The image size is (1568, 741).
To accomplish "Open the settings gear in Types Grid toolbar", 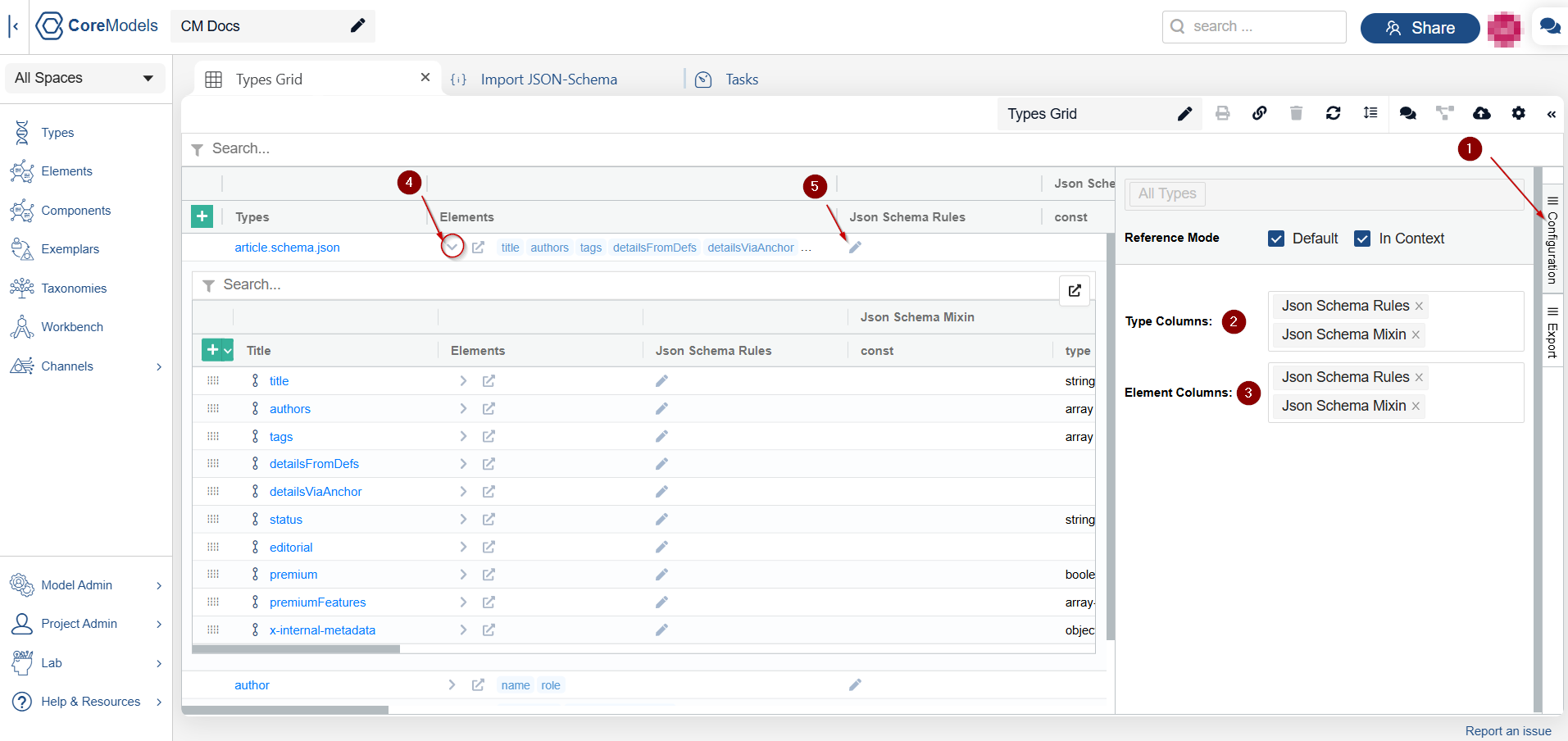I will click(1518, 113).
